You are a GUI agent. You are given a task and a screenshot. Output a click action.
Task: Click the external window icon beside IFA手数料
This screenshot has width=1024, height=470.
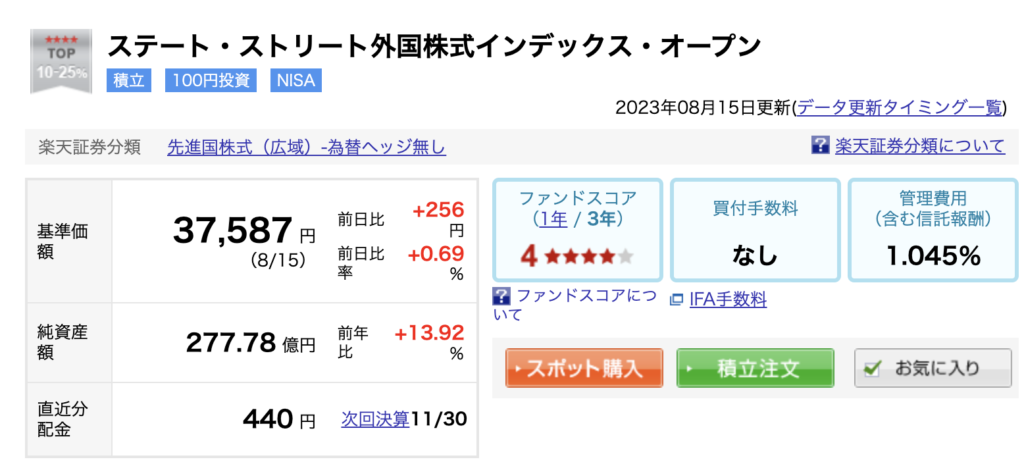tap(677, 300)
